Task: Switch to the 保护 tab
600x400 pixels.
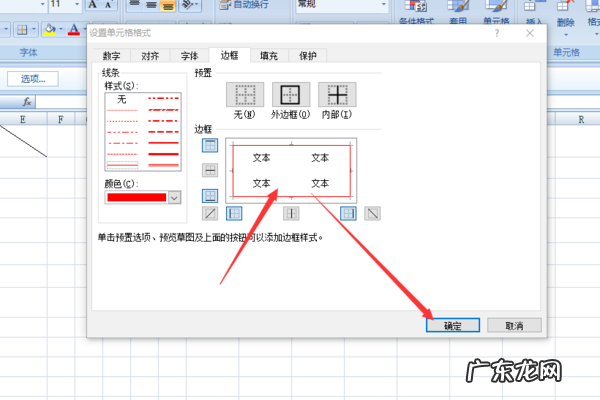Action: point(308,56)
